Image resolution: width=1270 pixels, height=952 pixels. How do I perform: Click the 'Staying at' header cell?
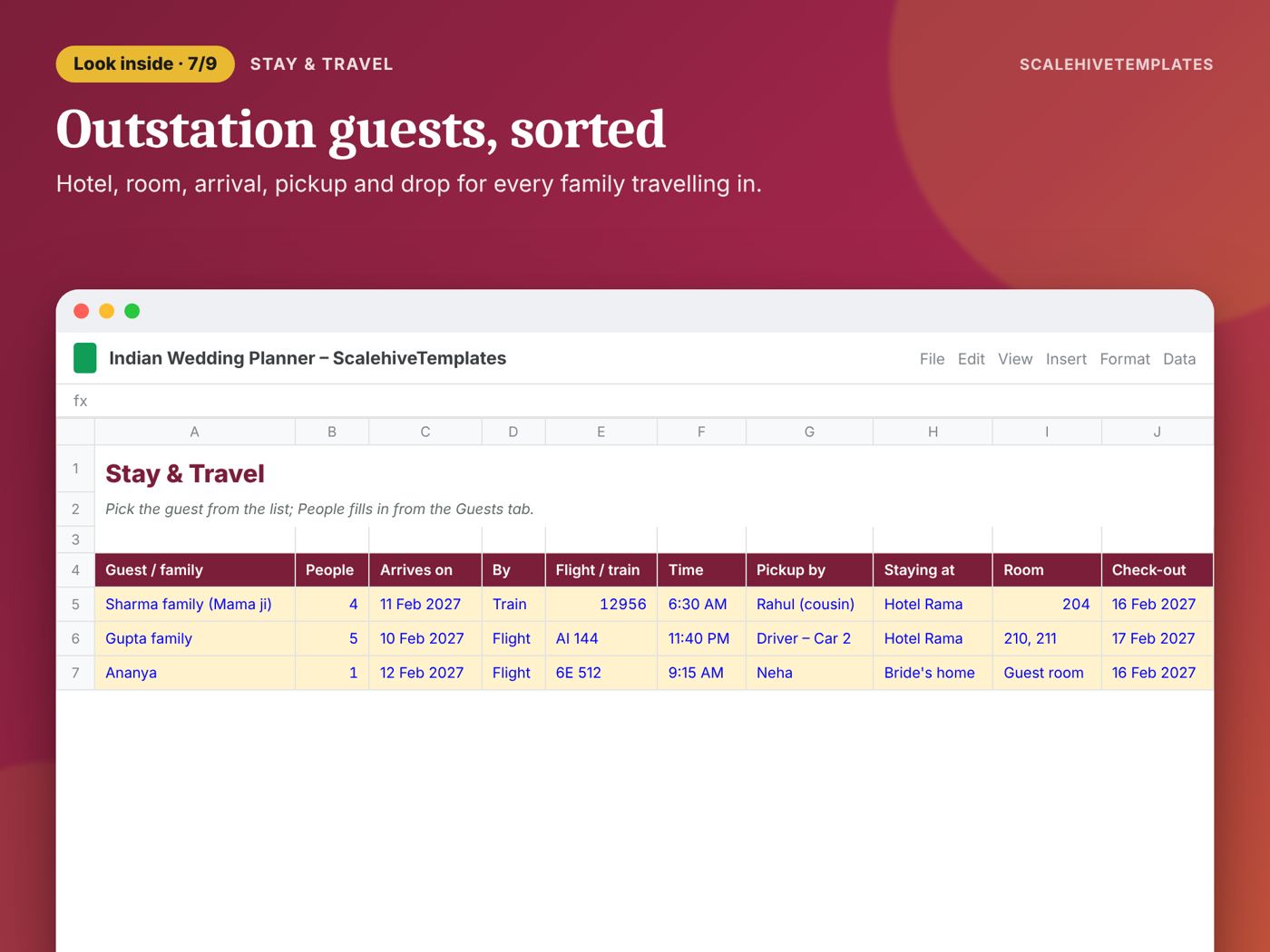(x=933, y=570)
